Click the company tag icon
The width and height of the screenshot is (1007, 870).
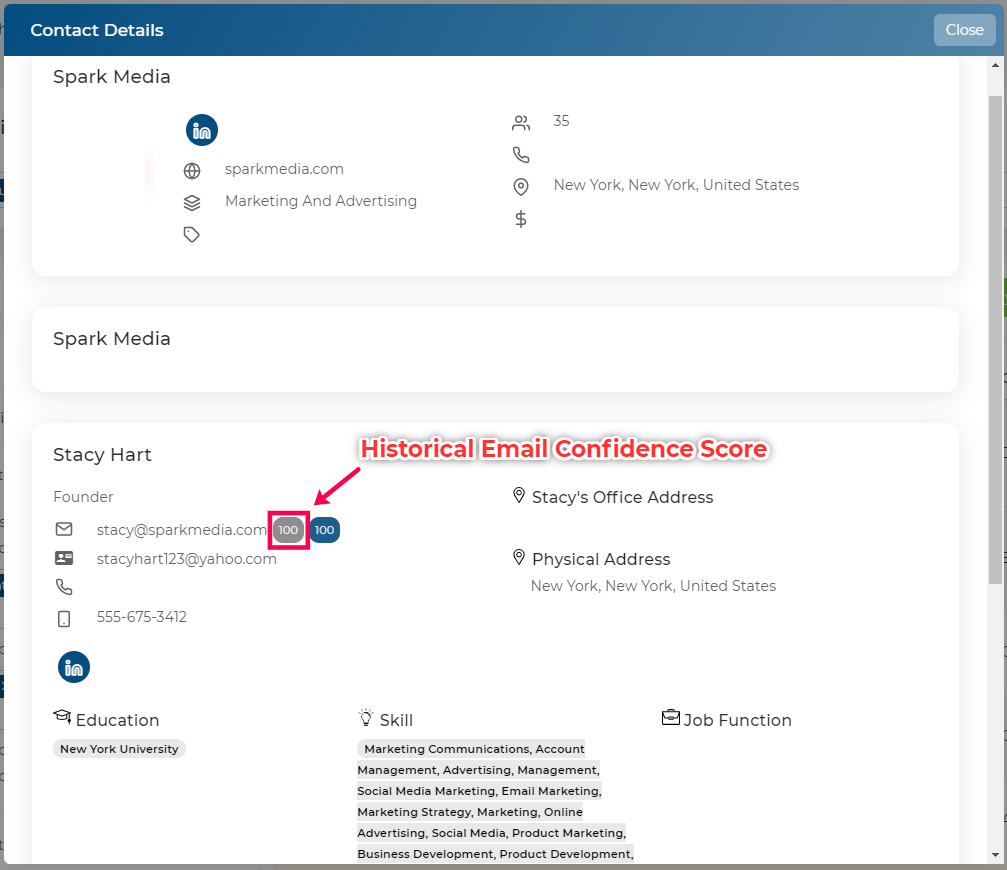[x=191, y=234]
